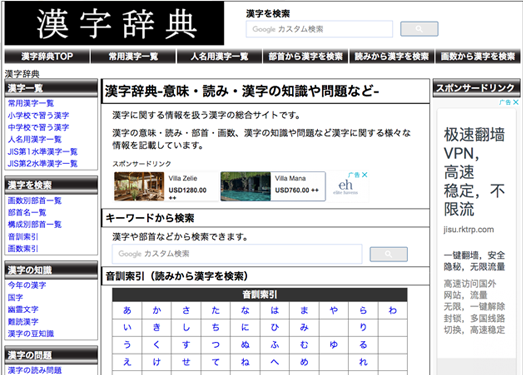The width and height of the screenshot is (523, 375).
Task: Open the 人名用漢字一覧 navigation tab
Action: pos(219,56)
